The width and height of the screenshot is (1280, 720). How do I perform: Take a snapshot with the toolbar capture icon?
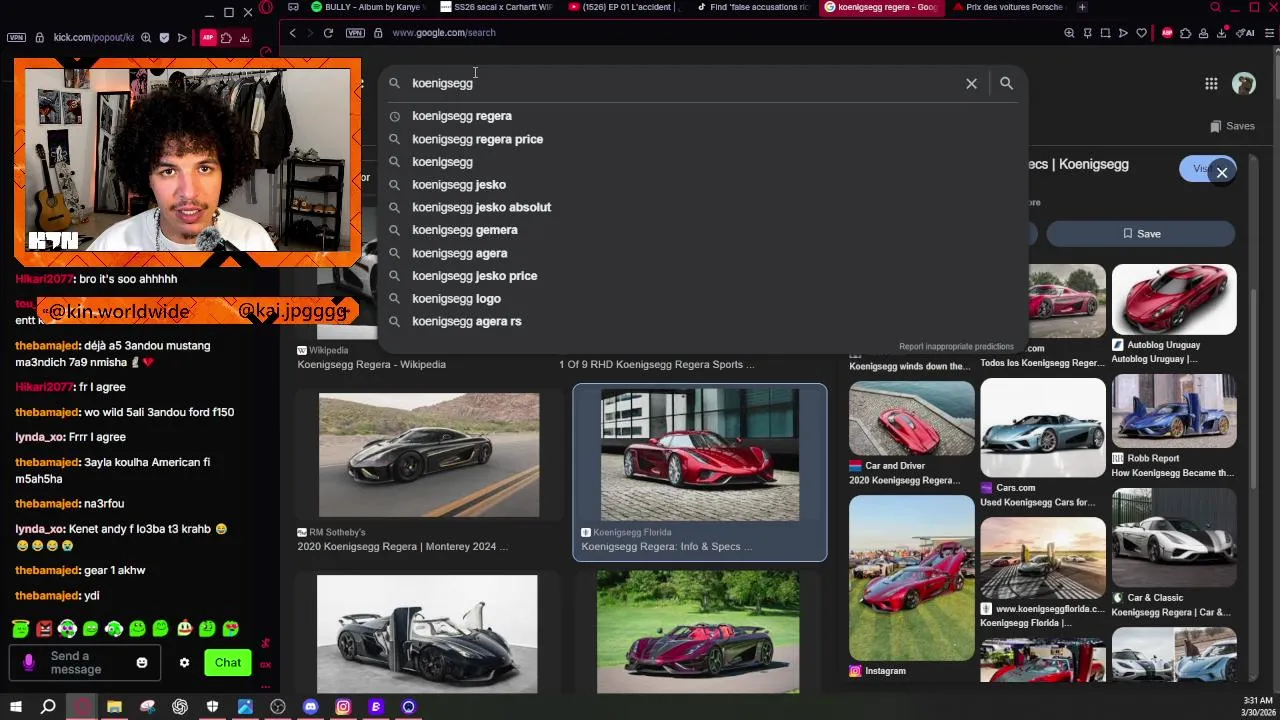(1105, 33)
